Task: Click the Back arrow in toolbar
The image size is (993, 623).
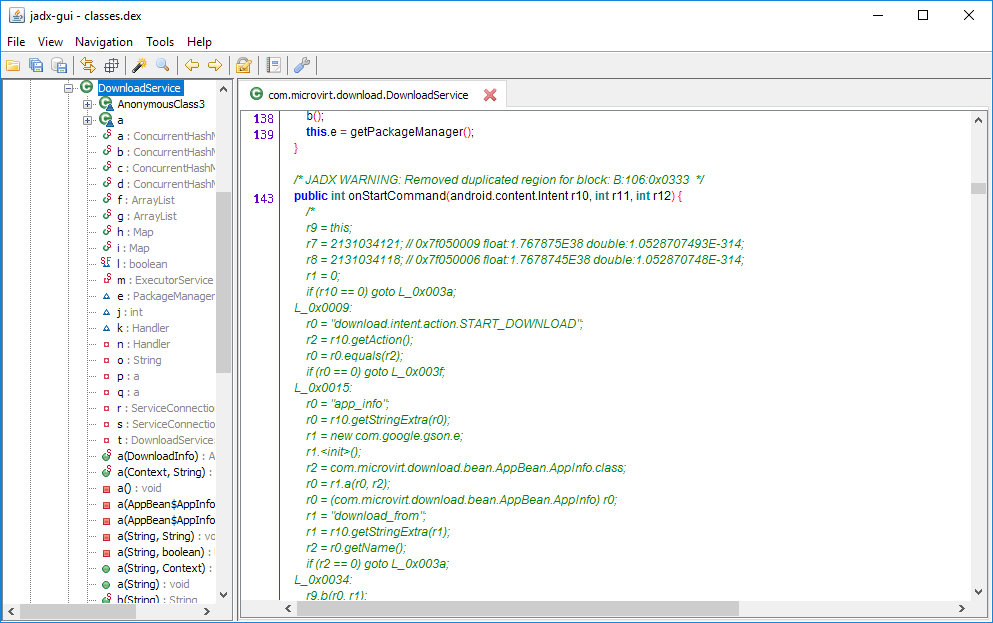Action: 192,65
